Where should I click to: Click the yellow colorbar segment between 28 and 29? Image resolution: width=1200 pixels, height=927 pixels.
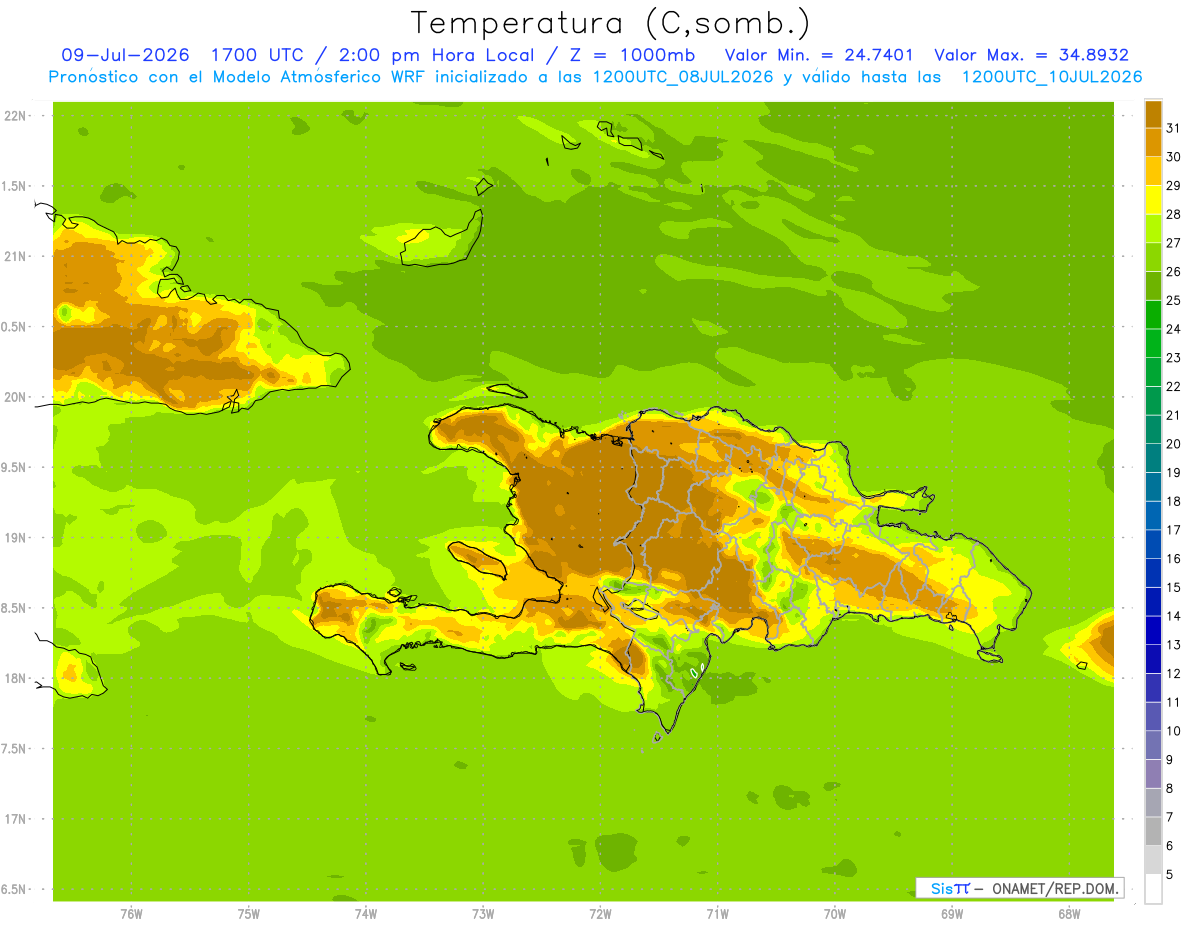1153,200
